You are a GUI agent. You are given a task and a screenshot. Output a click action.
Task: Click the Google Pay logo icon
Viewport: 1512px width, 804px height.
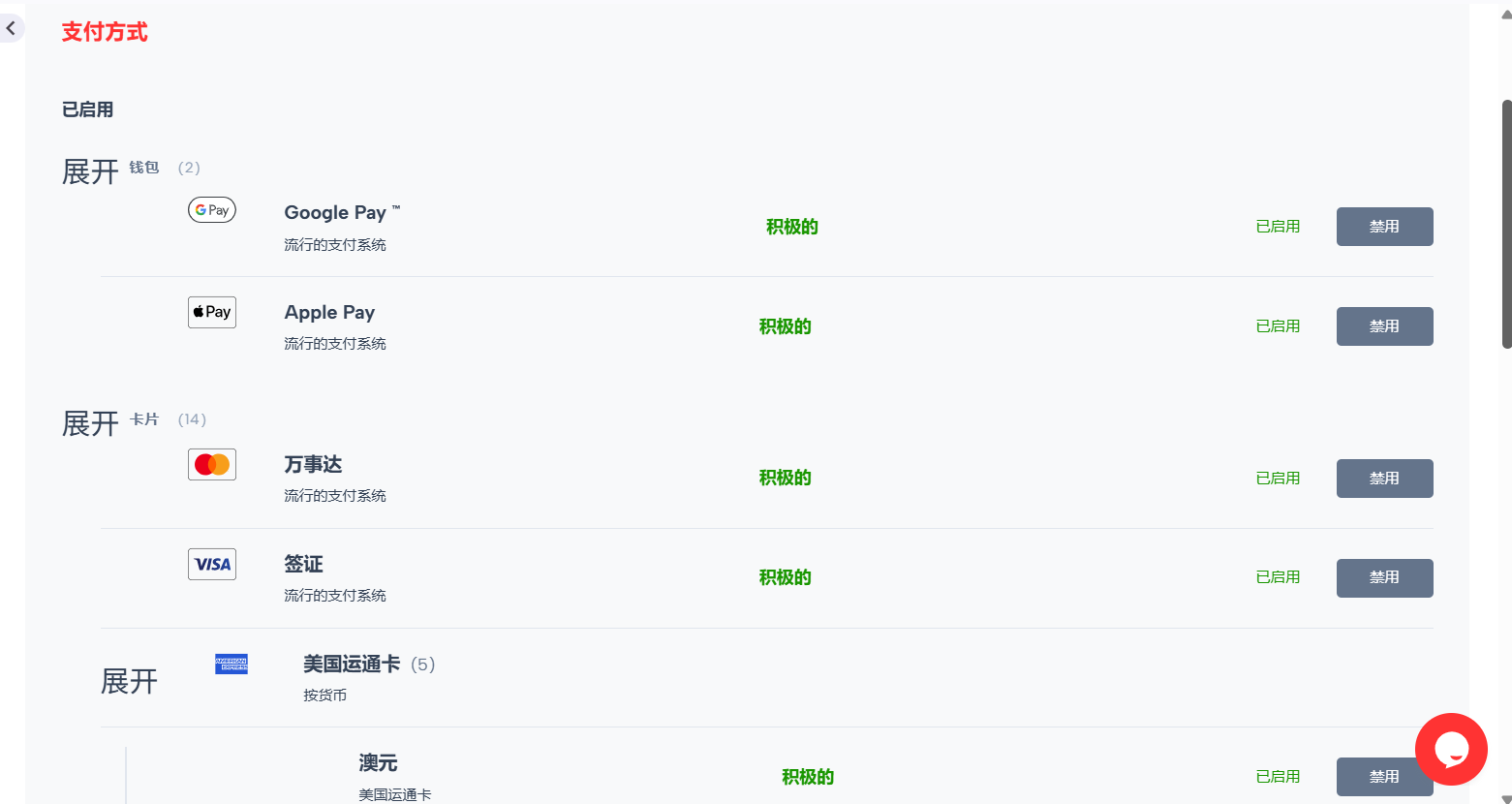tap(212, 210)
